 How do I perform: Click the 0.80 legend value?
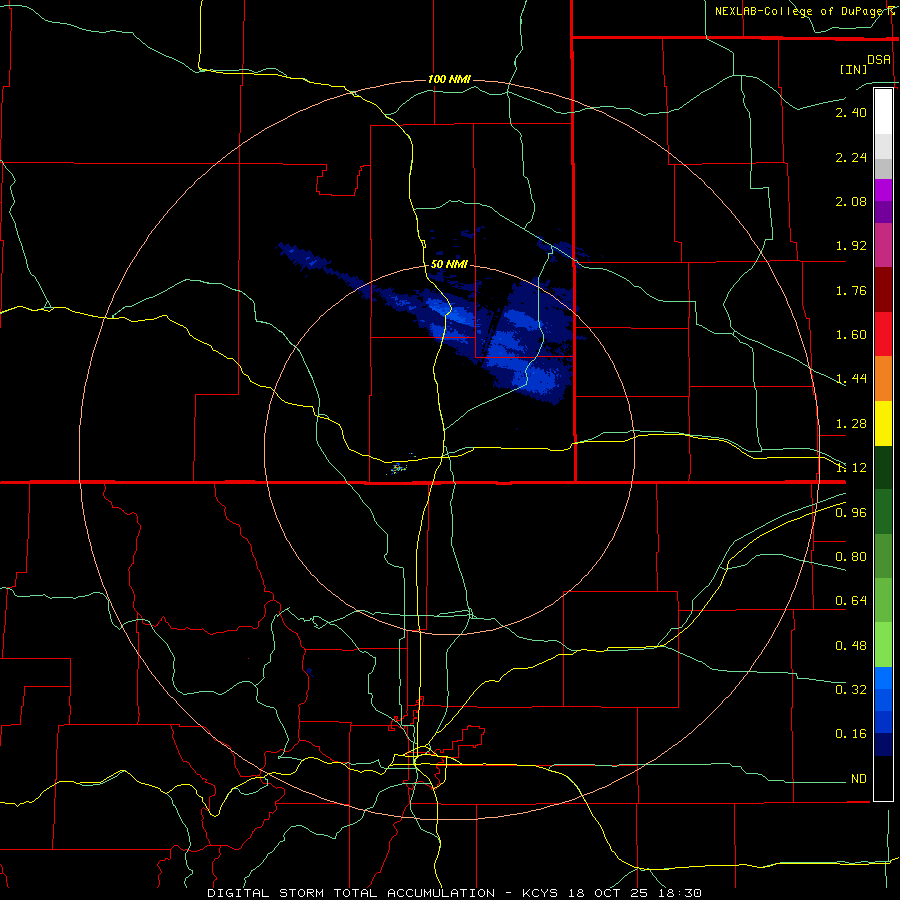(x=851, y=557)
